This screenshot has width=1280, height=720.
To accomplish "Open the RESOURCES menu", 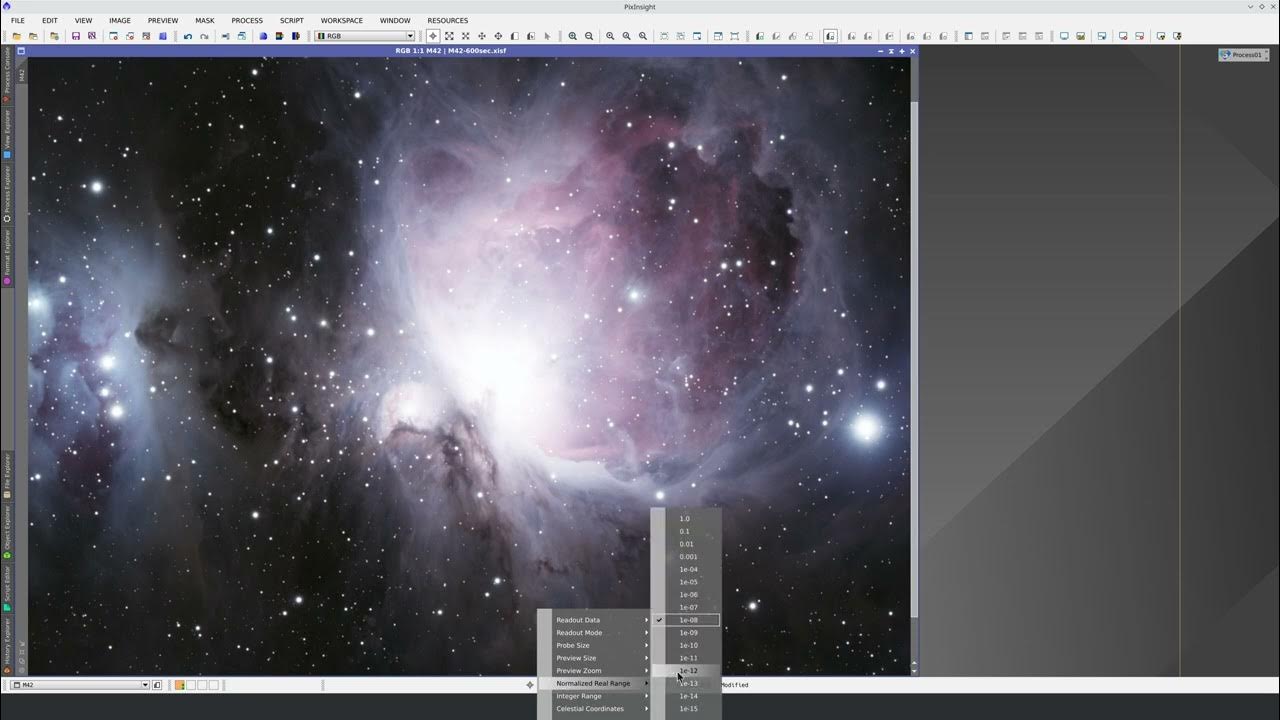I will click(447, 20).
